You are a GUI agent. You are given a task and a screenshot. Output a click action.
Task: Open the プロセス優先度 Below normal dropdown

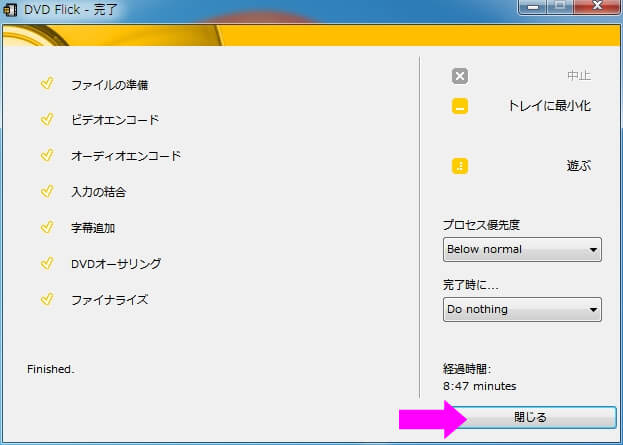coord(522,250)
